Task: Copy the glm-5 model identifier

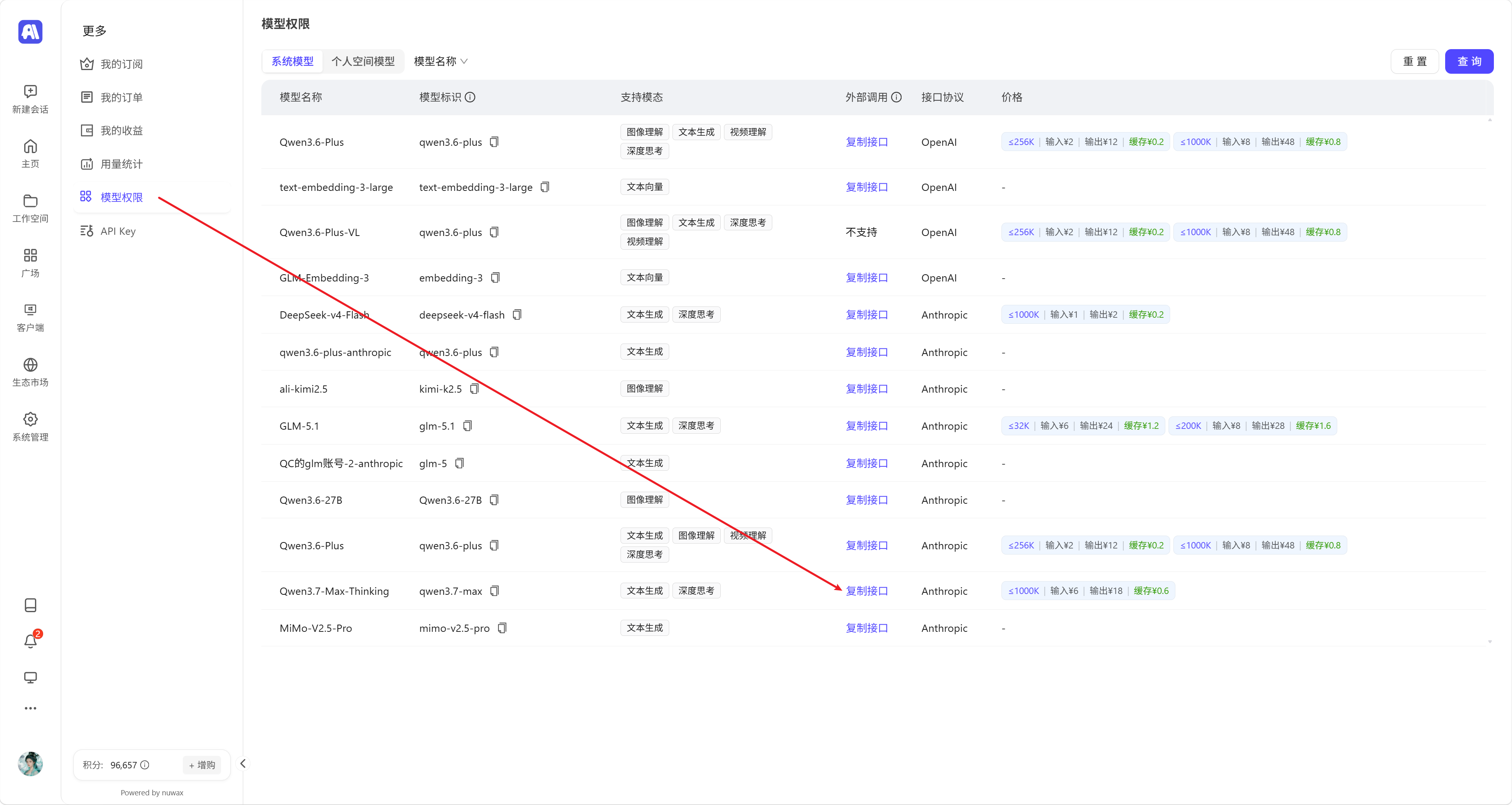Action: coord(459,463)
